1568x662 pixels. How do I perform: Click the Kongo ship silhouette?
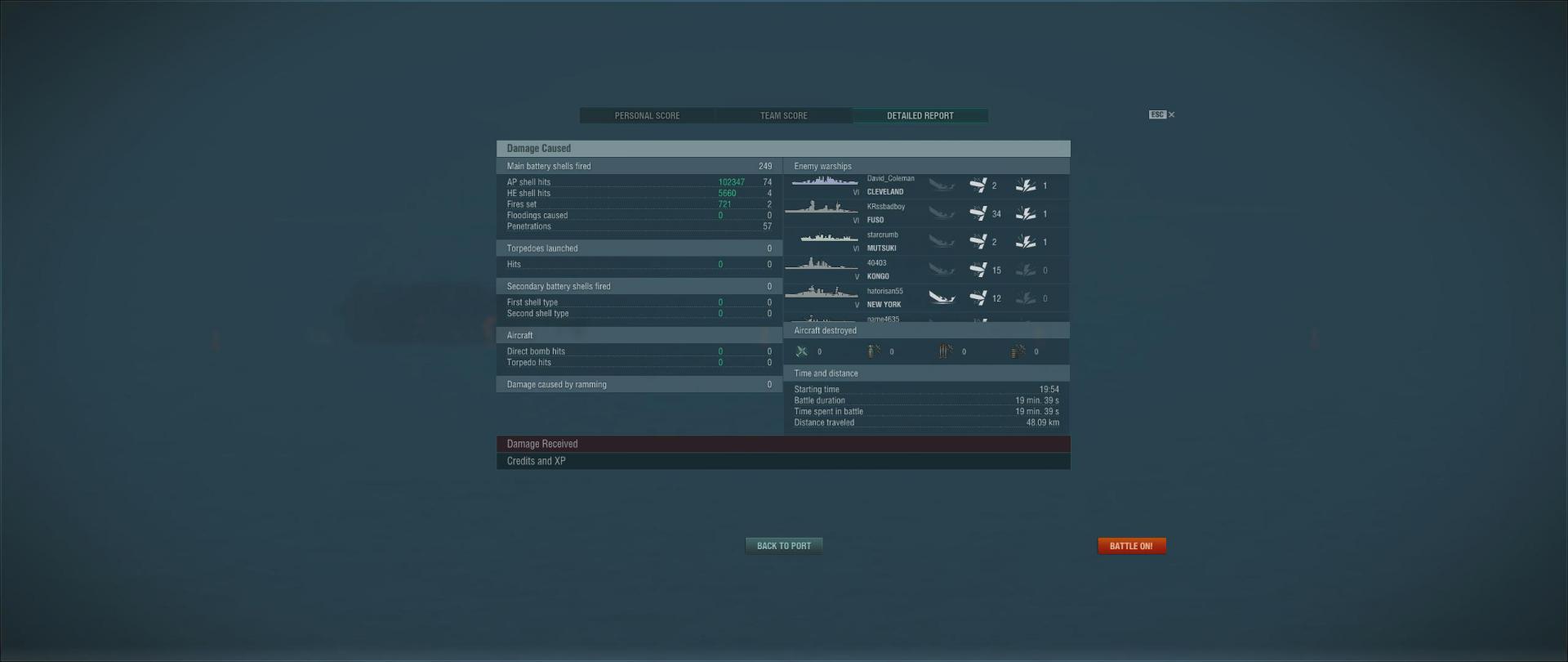pyautogui.click(x=821, y=264)
